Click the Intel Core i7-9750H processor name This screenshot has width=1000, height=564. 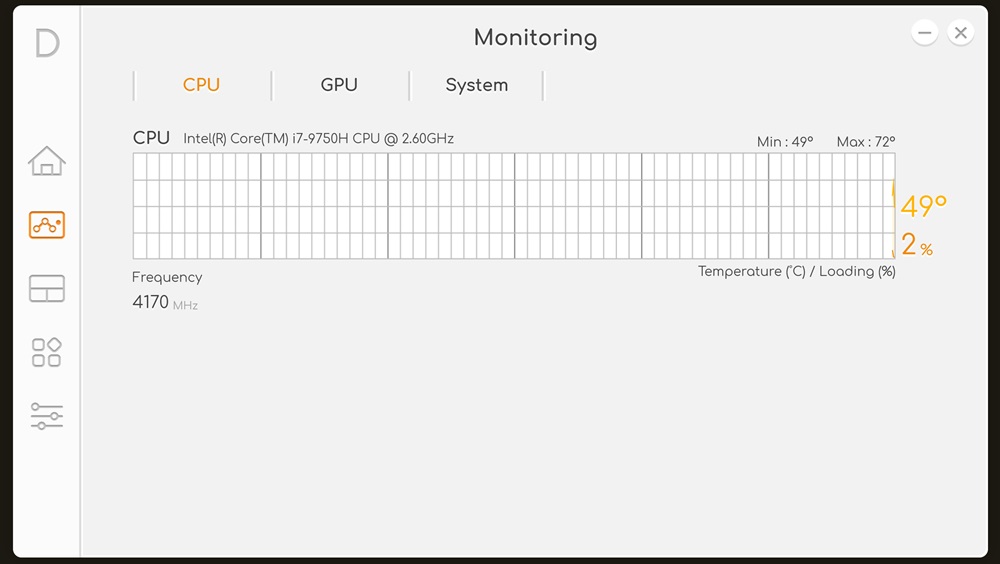tap(318, 138)
